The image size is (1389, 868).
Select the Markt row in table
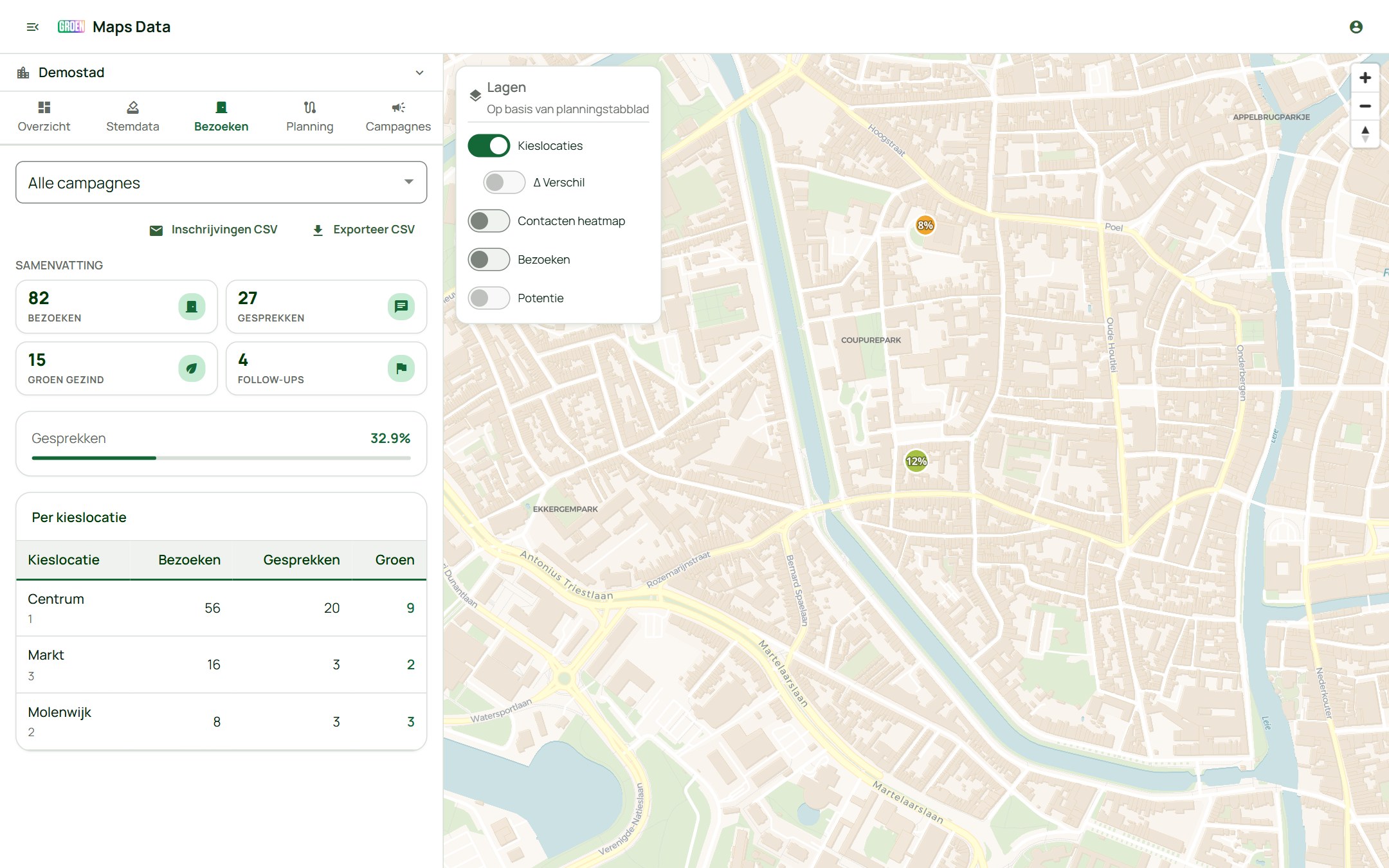coord(221,665)
